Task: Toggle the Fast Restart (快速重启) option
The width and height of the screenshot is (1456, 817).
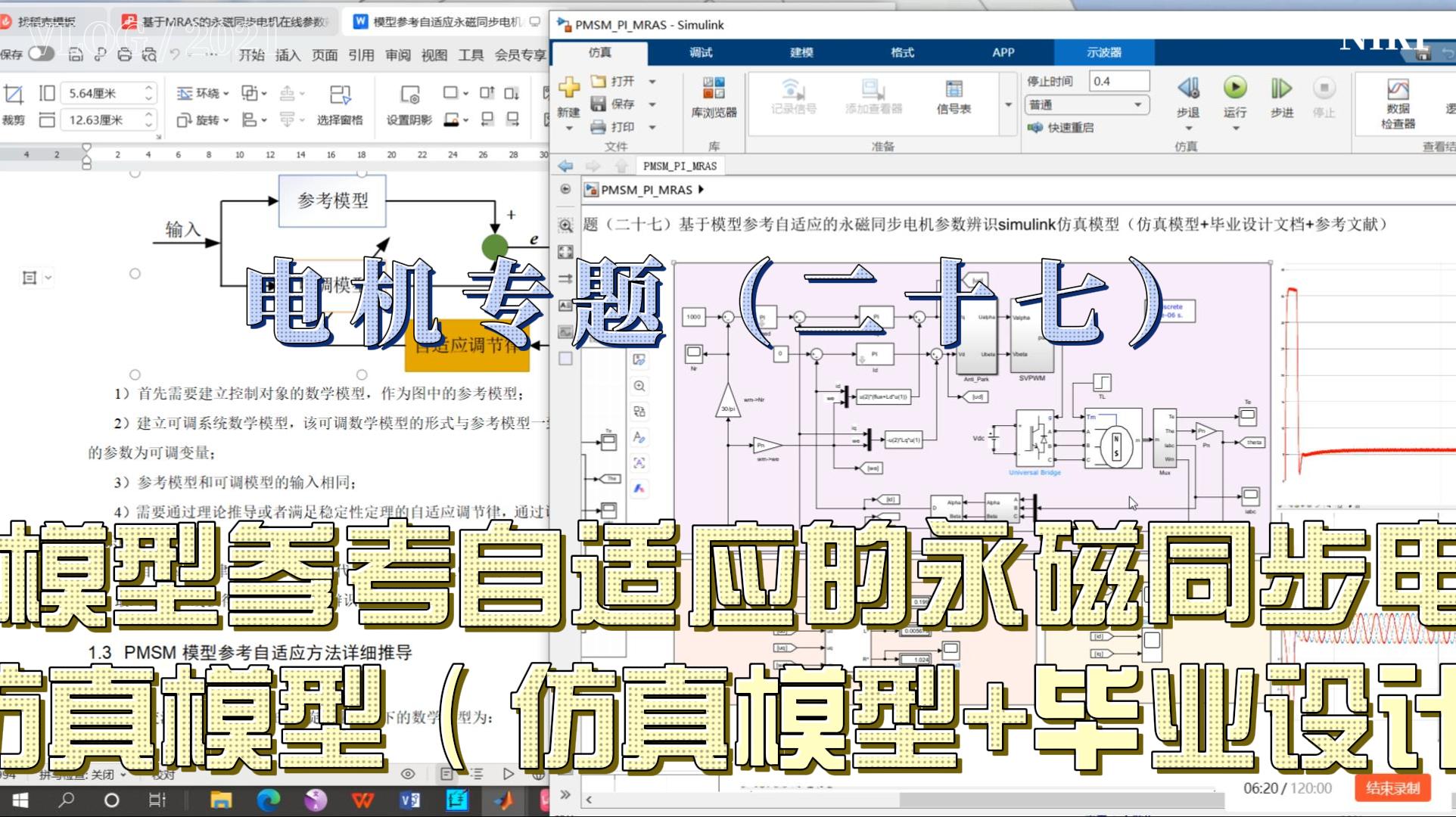Action: pos(1060,127)
